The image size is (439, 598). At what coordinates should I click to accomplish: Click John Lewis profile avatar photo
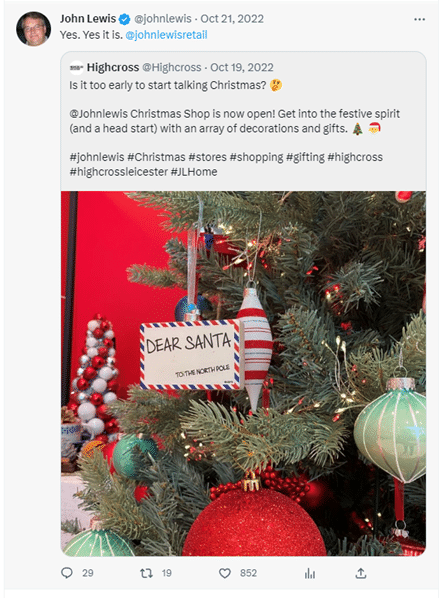34,29
